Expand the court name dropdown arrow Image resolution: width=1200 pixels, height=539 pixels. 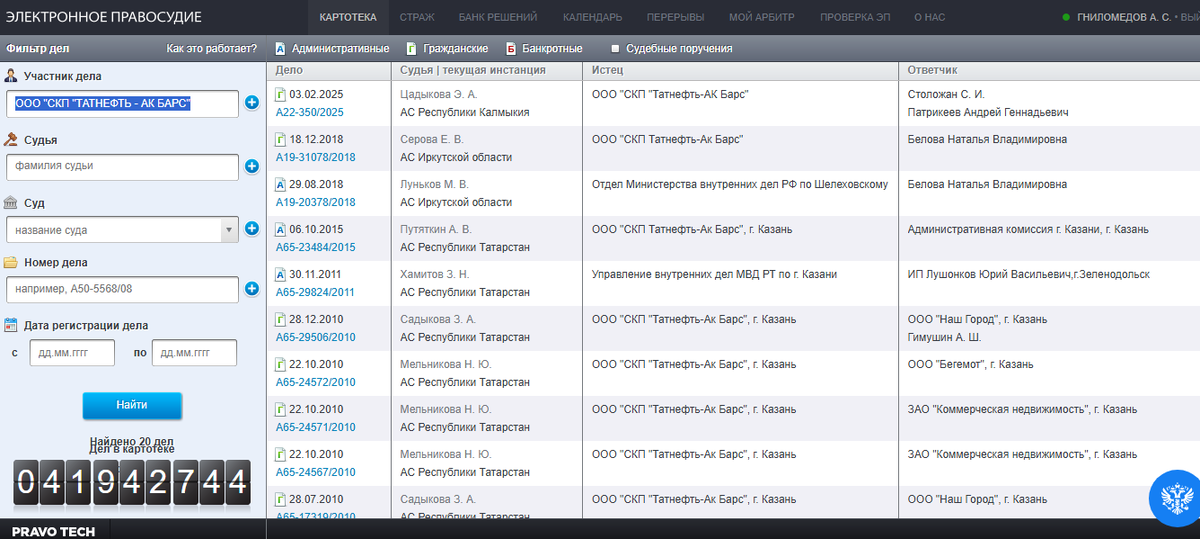click(229, 229)
